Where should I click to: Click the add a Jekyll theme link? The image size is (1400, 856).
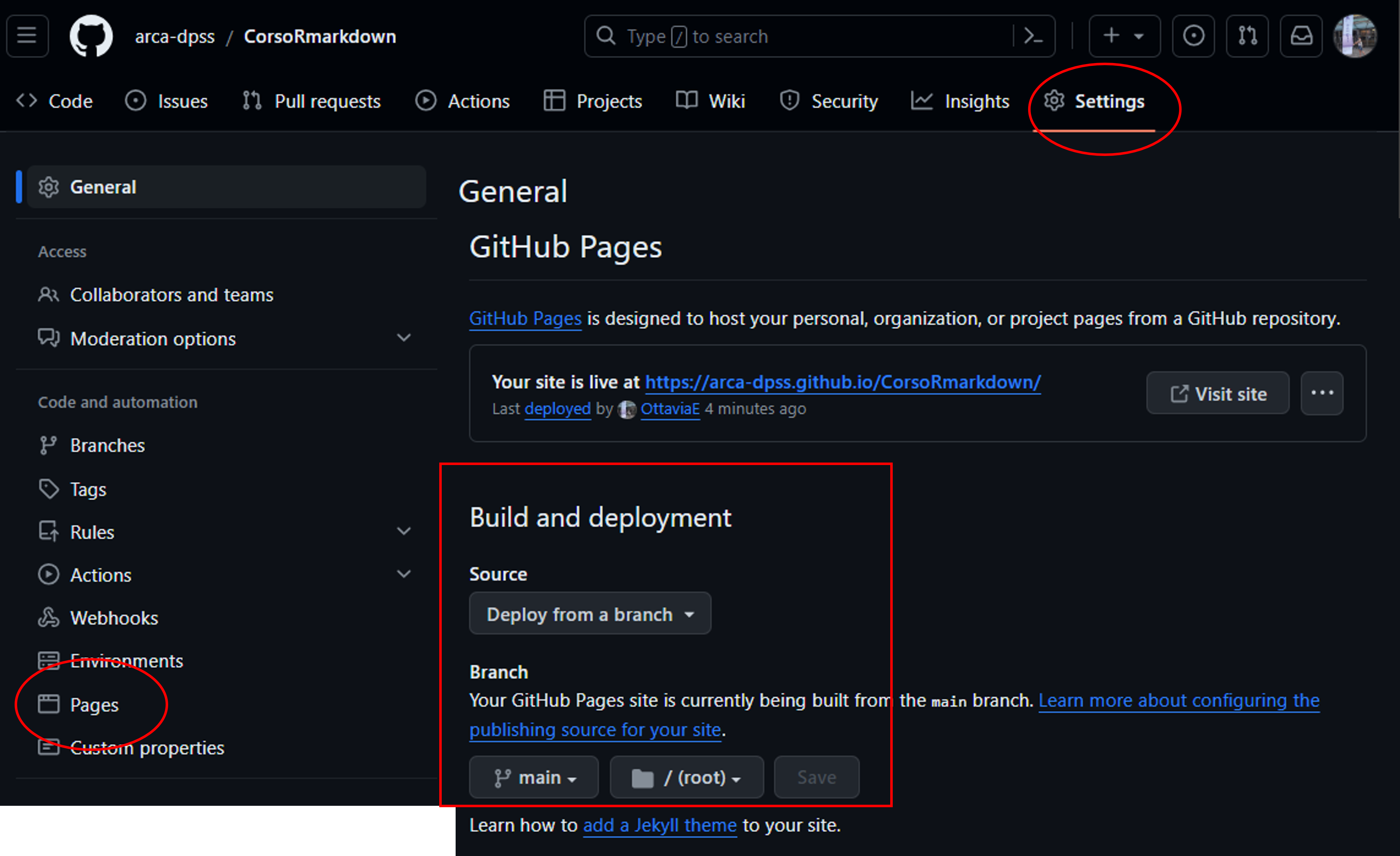(x=660, y=825)
